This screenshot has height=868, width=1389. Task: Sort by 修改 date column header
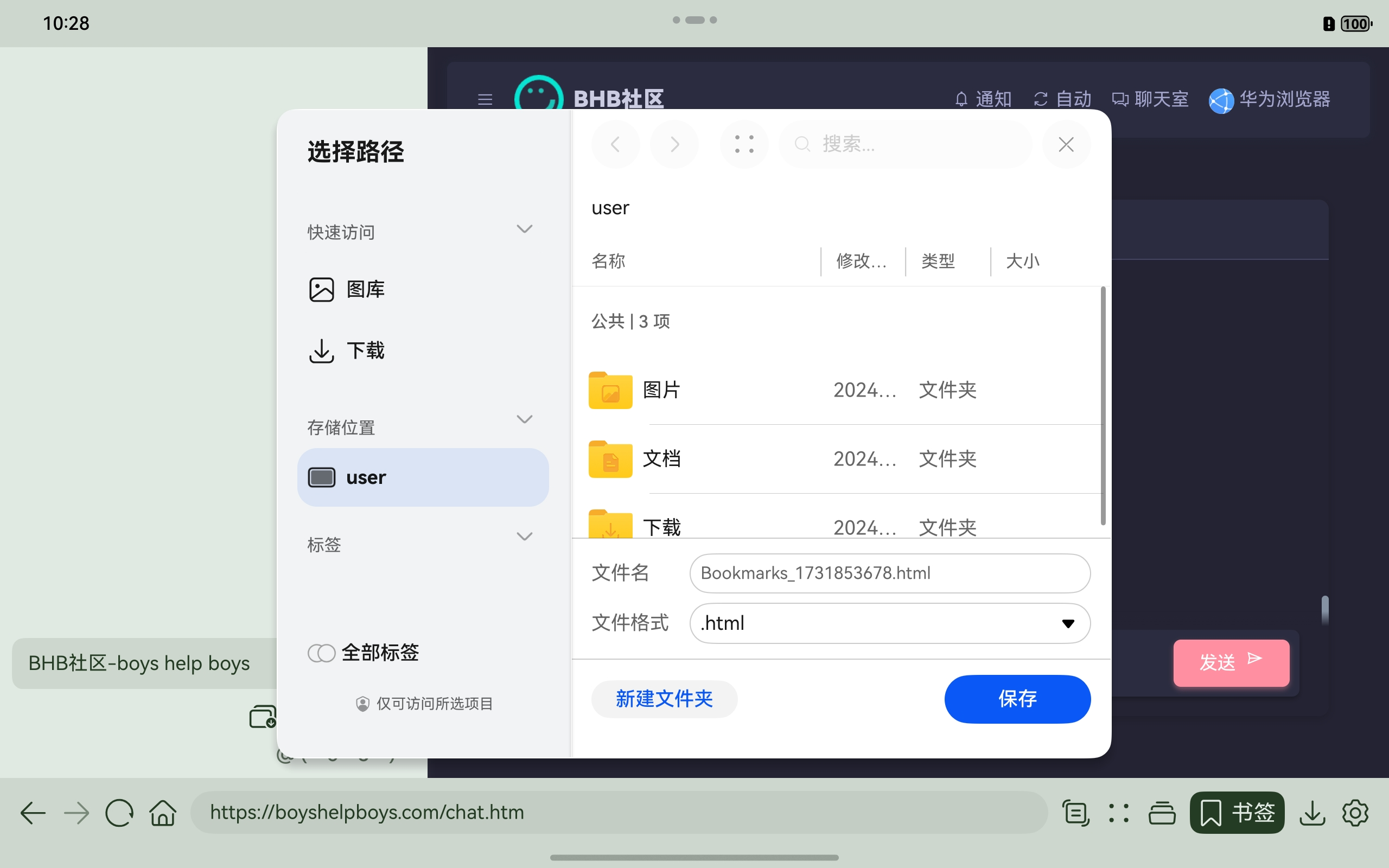[x=861, y=261]
